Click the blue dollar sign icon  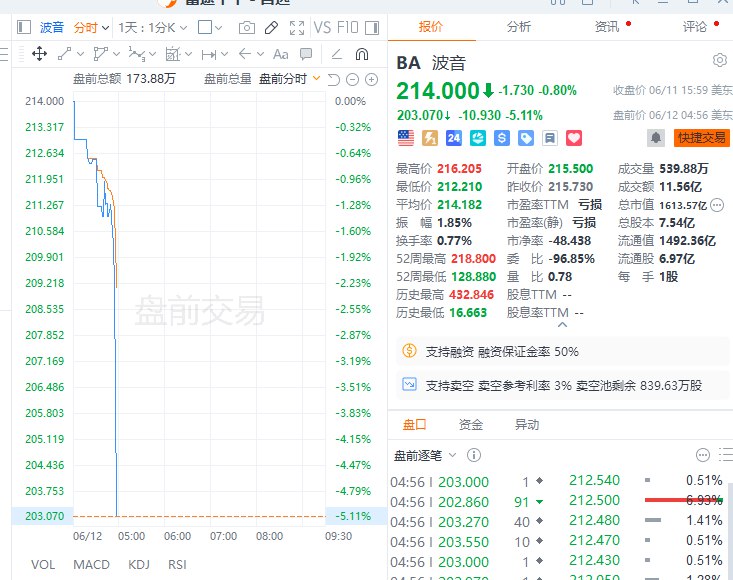(502, 138)
